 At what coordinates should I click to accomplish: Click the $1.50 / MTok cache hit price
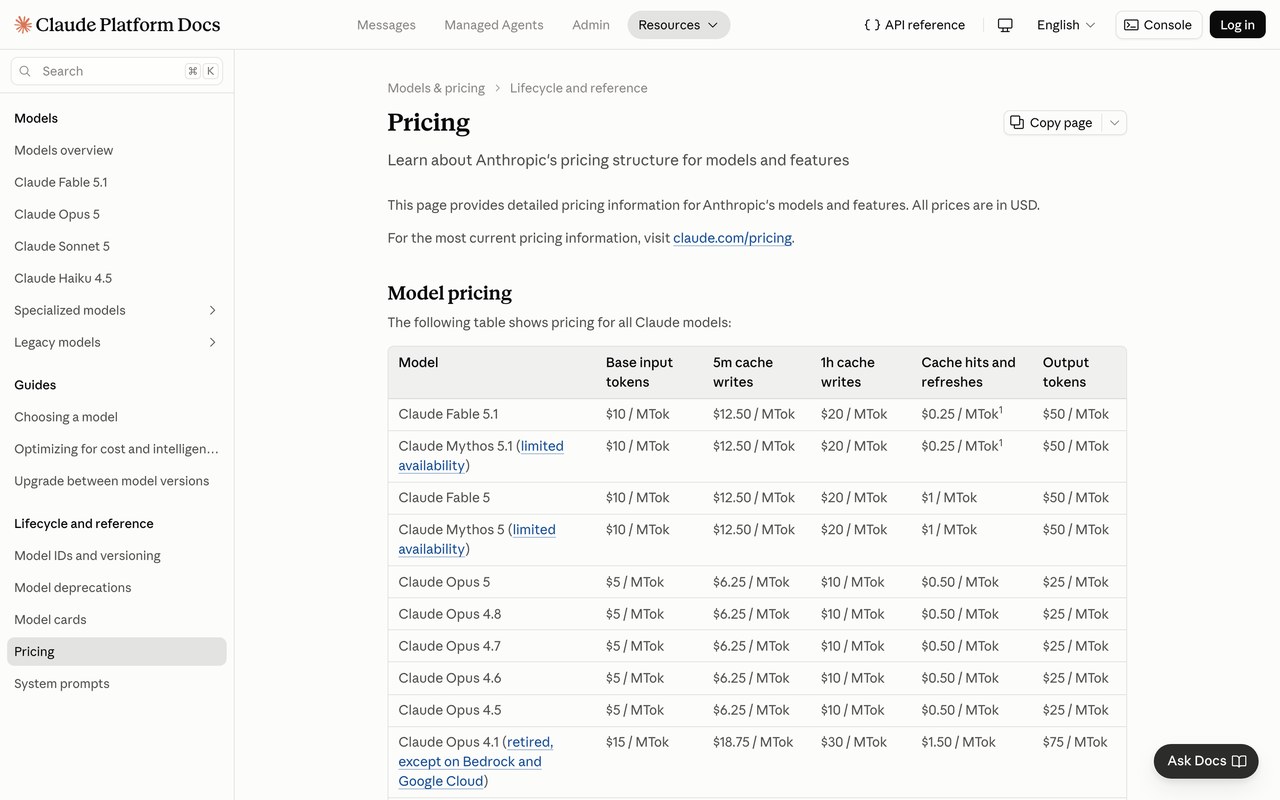tap(959, 742)
